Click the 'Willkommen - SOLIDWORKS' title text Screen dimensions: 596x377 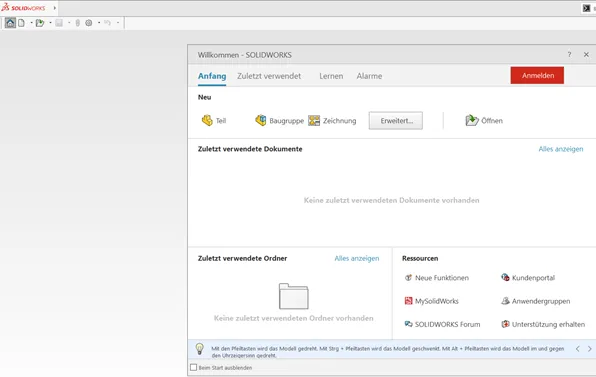pos(245,55)
